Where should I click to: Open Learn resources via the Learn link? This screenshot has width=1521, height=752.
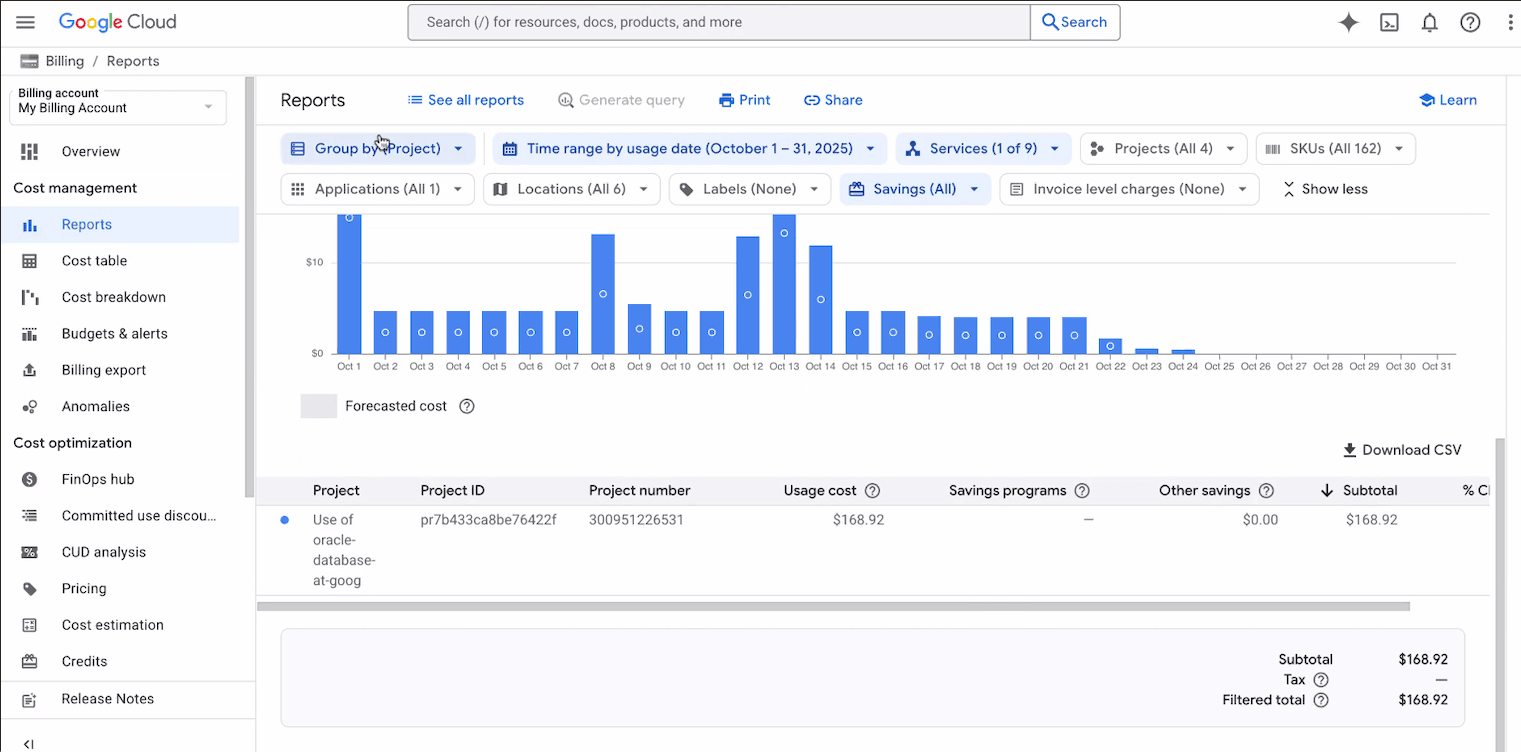[x=1448, y=100]
